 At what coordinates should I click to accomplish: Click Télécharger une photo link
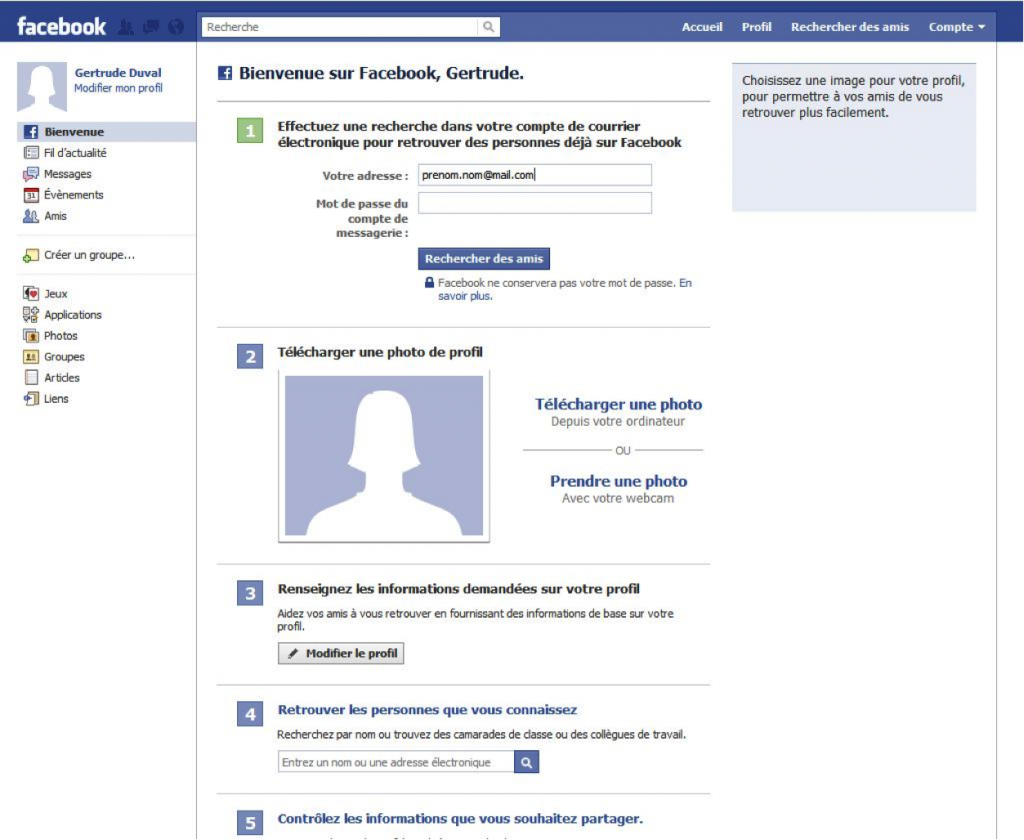(618, 404)
